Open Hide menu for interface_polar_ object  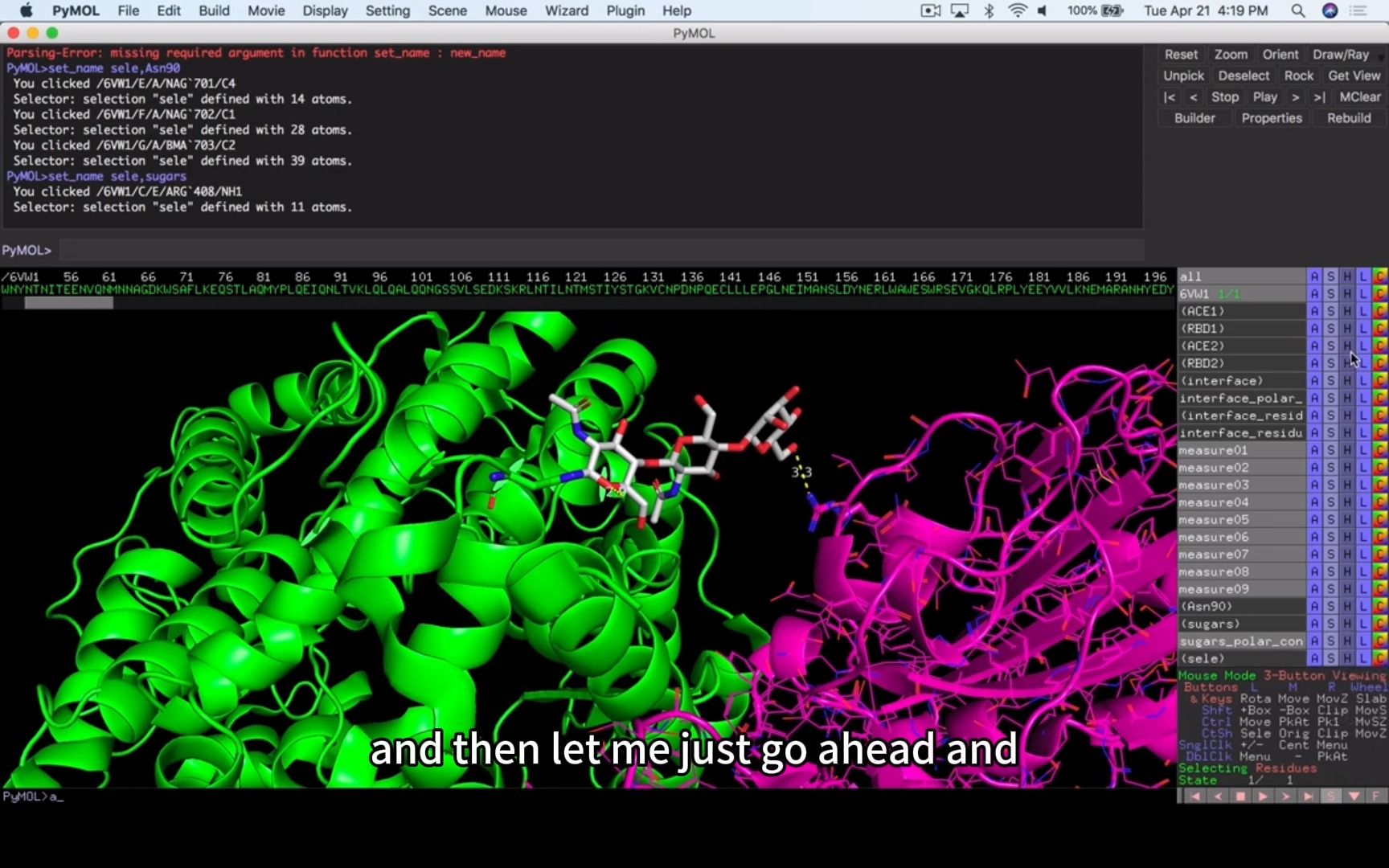pos(1347,398)
